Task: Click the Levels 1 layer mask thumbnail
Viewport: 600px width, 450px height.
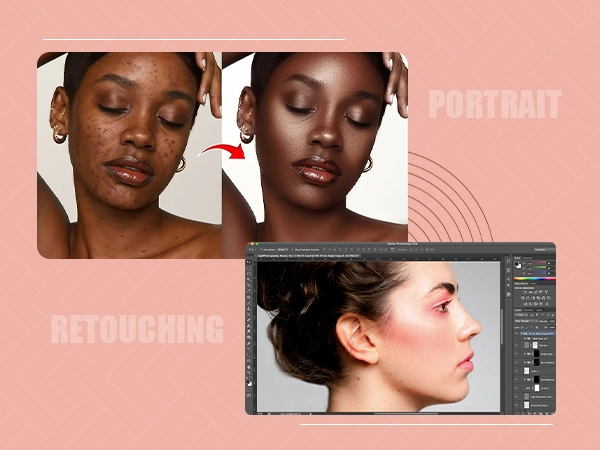Action: pos(537,388)
